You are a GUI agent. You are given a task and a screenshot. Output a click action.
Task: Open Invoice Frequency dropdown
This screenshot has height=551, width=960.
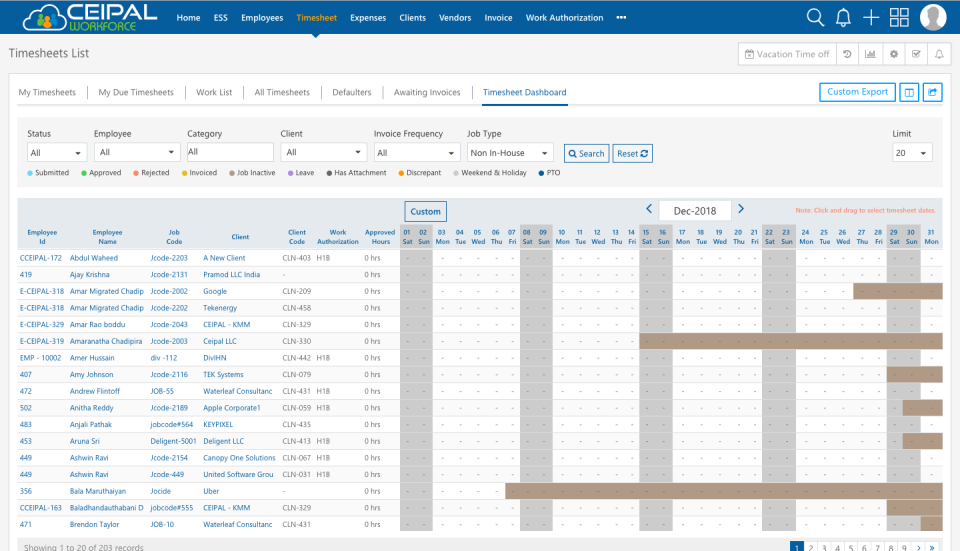(x=417, y=152)
